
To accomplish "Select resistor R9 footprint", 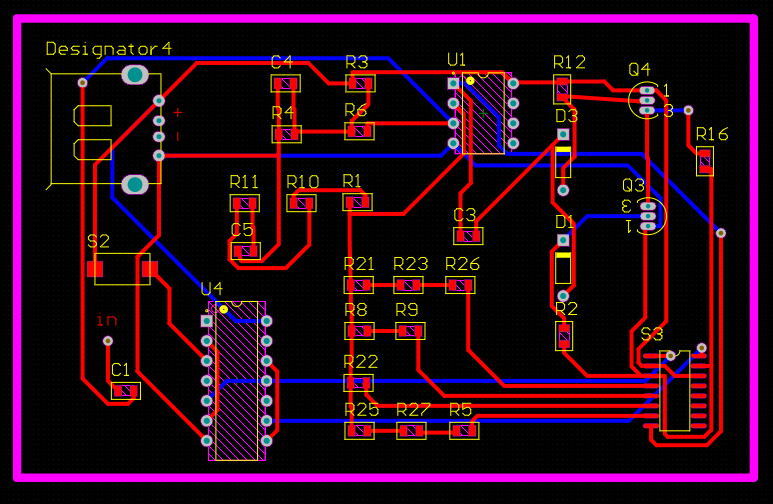I will [410, 331].
